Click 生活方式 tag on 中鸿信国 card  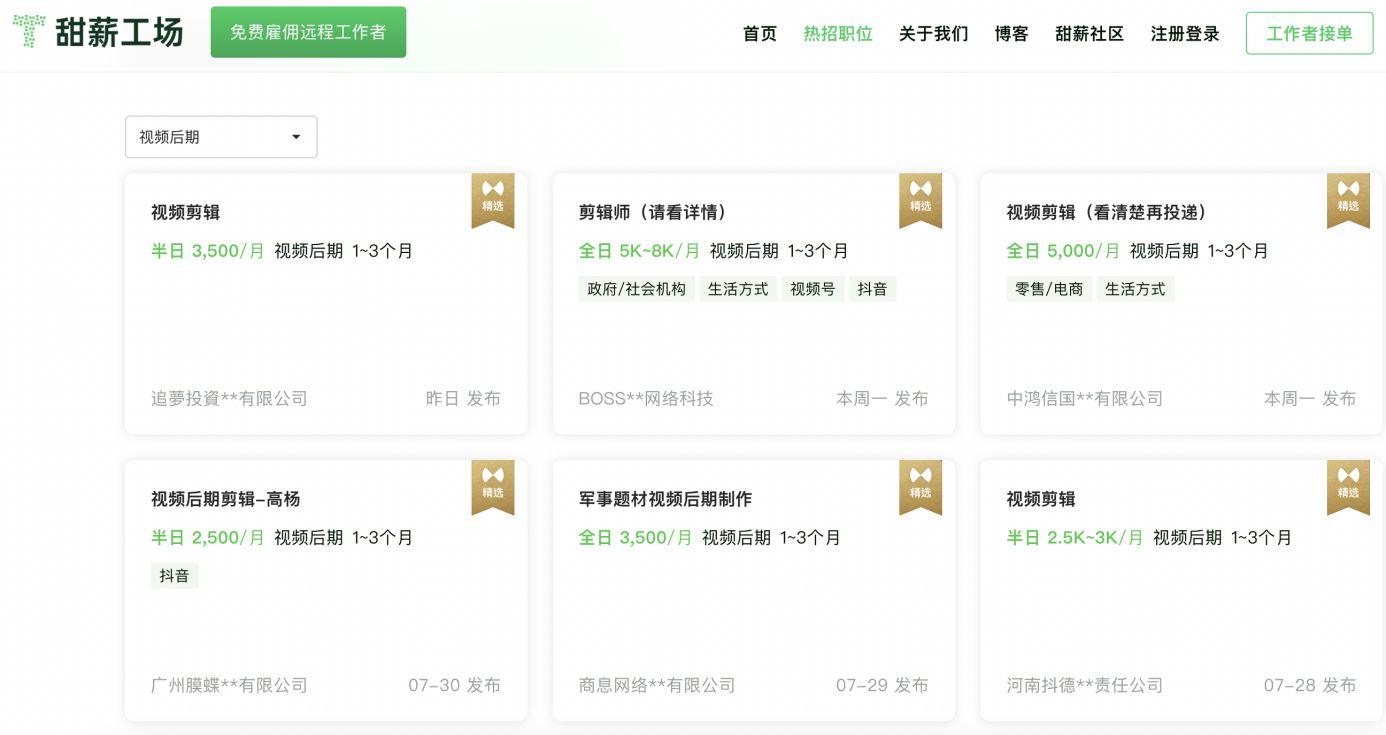(1135, 289)
